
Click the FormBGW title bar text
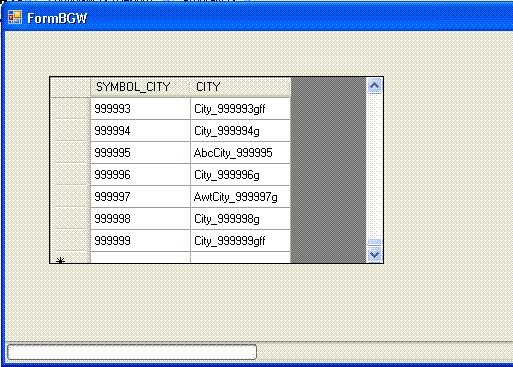57,18
